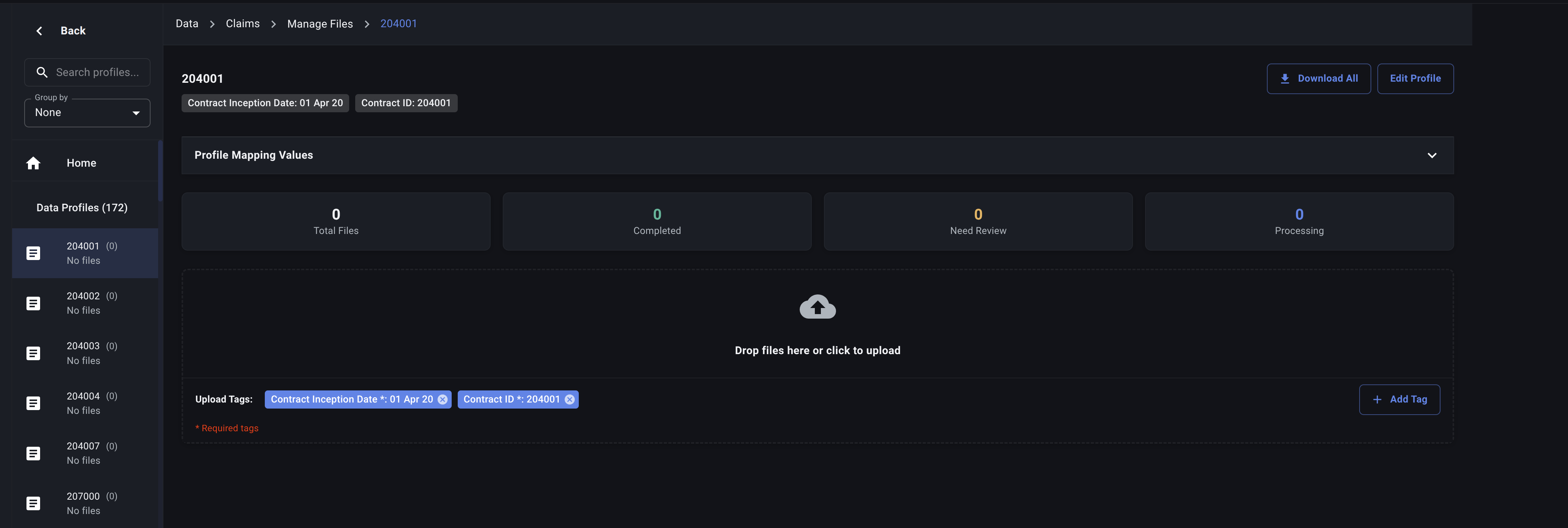Remove the Contract Inception Date upload tag
Image resolution: width=1568 pixels, height=528 pixels.
[443, 399]
